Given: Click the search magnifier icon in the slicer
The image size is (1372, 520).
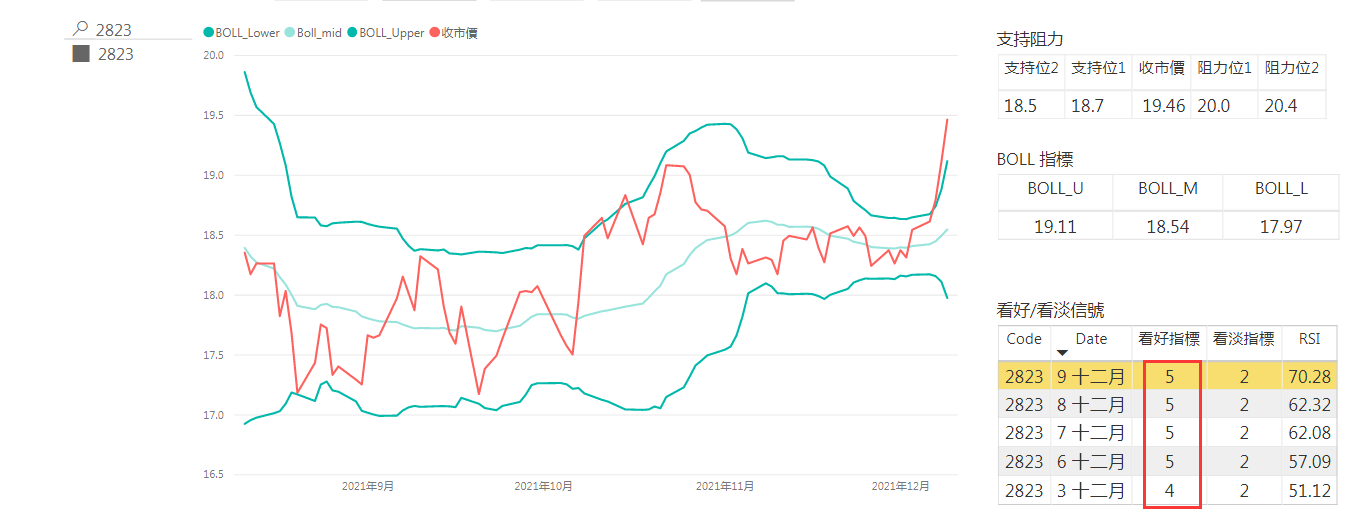Looking at the screenshot, I should [81, 30].
